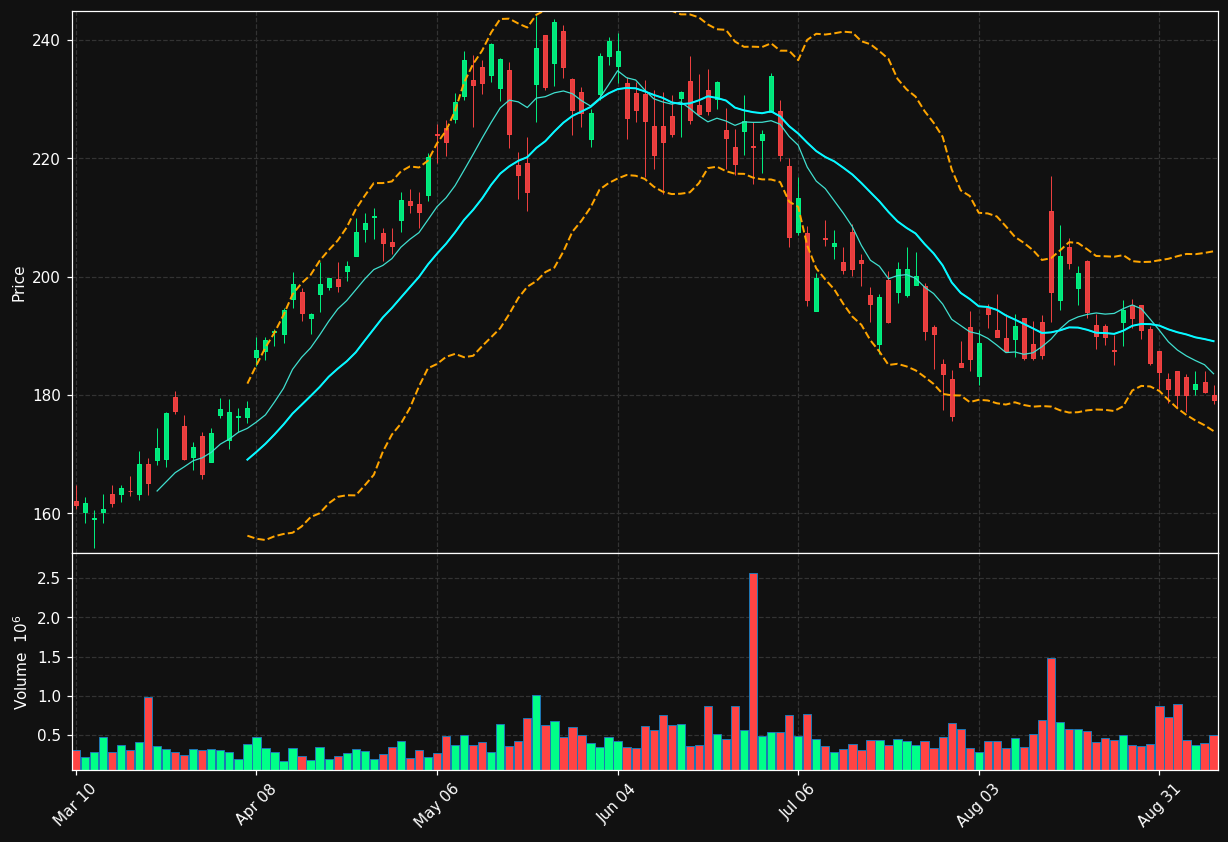
Task: Select the 1.0 volume tick label
Action: point(50,696)
